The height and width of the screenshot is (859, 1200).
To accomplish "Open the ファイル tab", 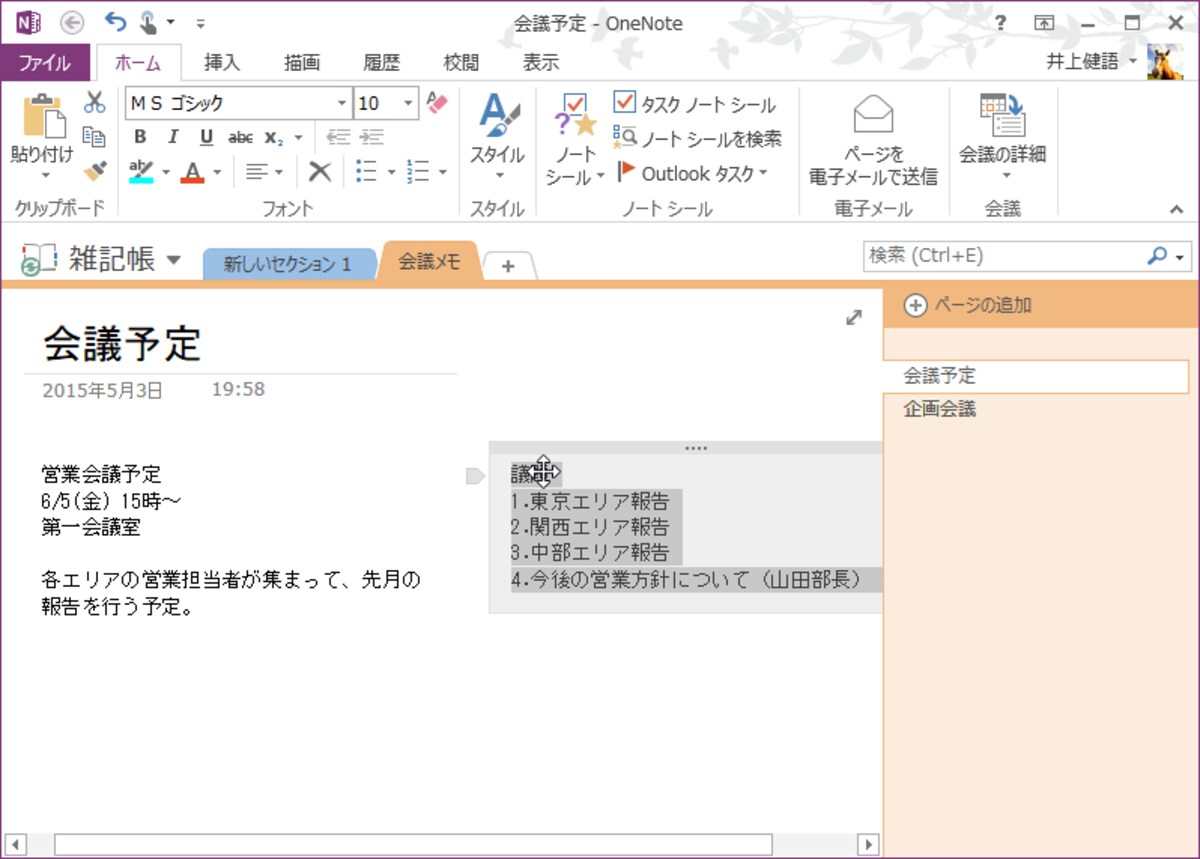I will point(45,62).
